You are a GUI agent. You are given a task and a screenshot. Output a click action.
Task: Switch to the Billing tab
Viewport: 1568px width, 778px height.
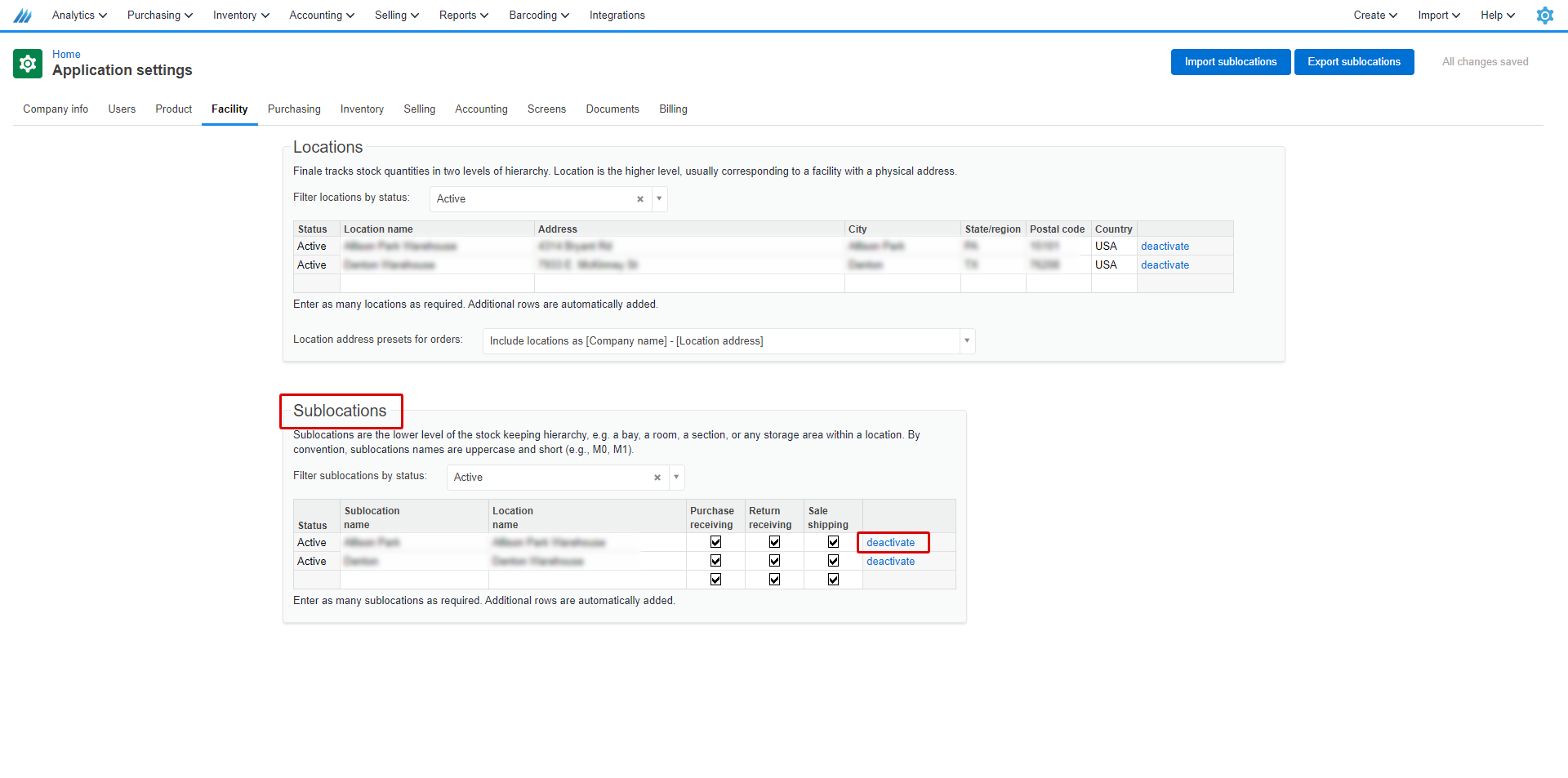click(x=673, y=109)
